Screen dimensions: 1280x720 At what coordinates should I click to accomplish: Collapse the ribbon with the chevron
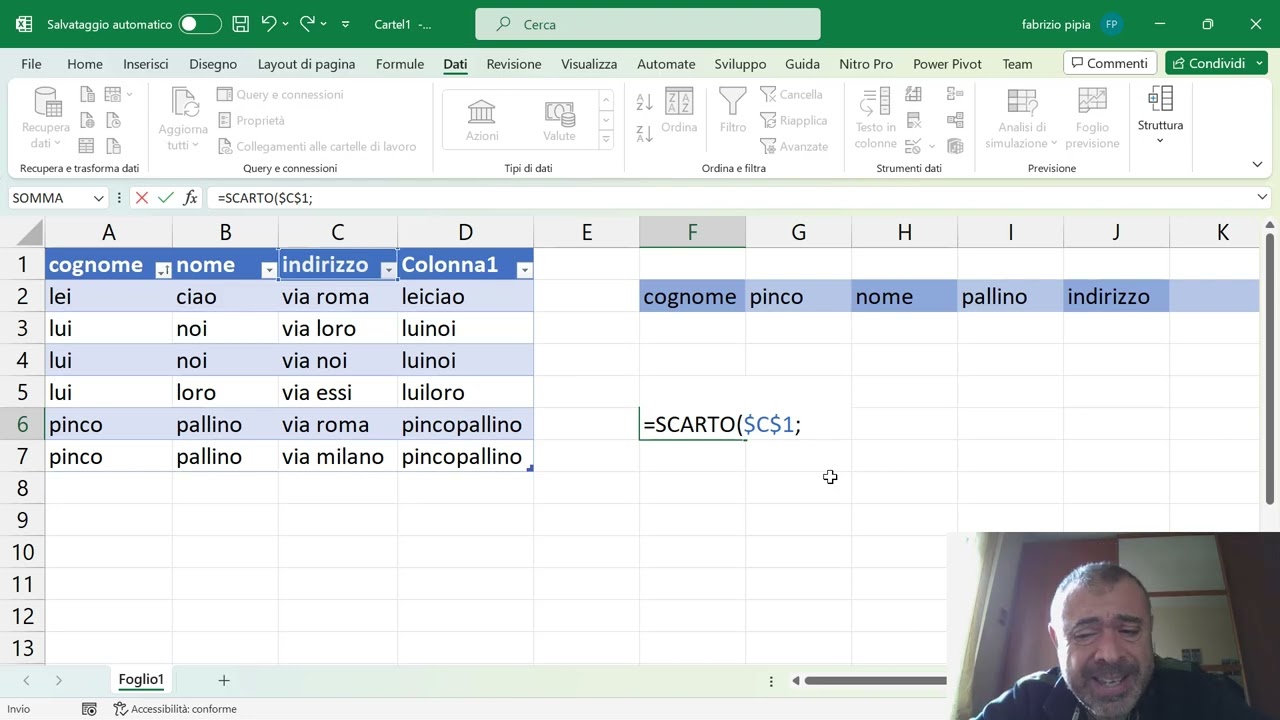click(x=1257, y=164)
